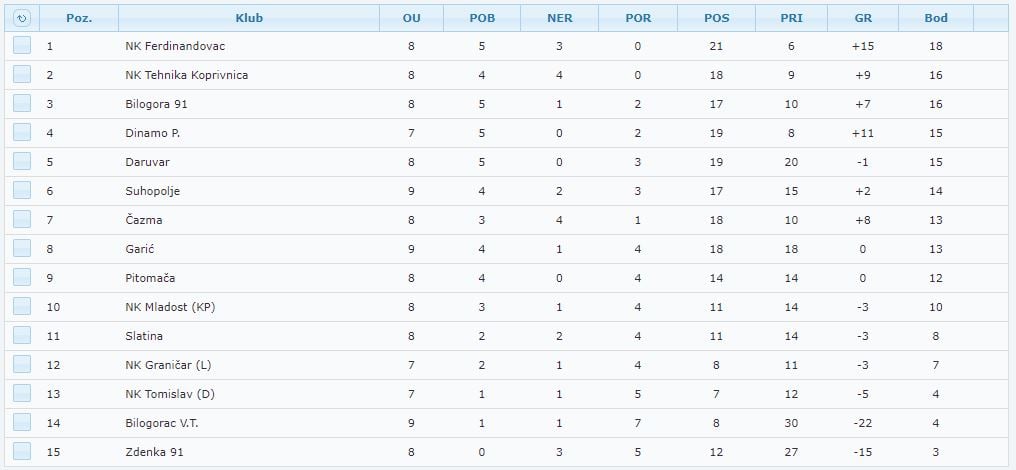The image size is (1016, 470).
Task: Click the POB wins column header
Action: (x=482, y=18)
